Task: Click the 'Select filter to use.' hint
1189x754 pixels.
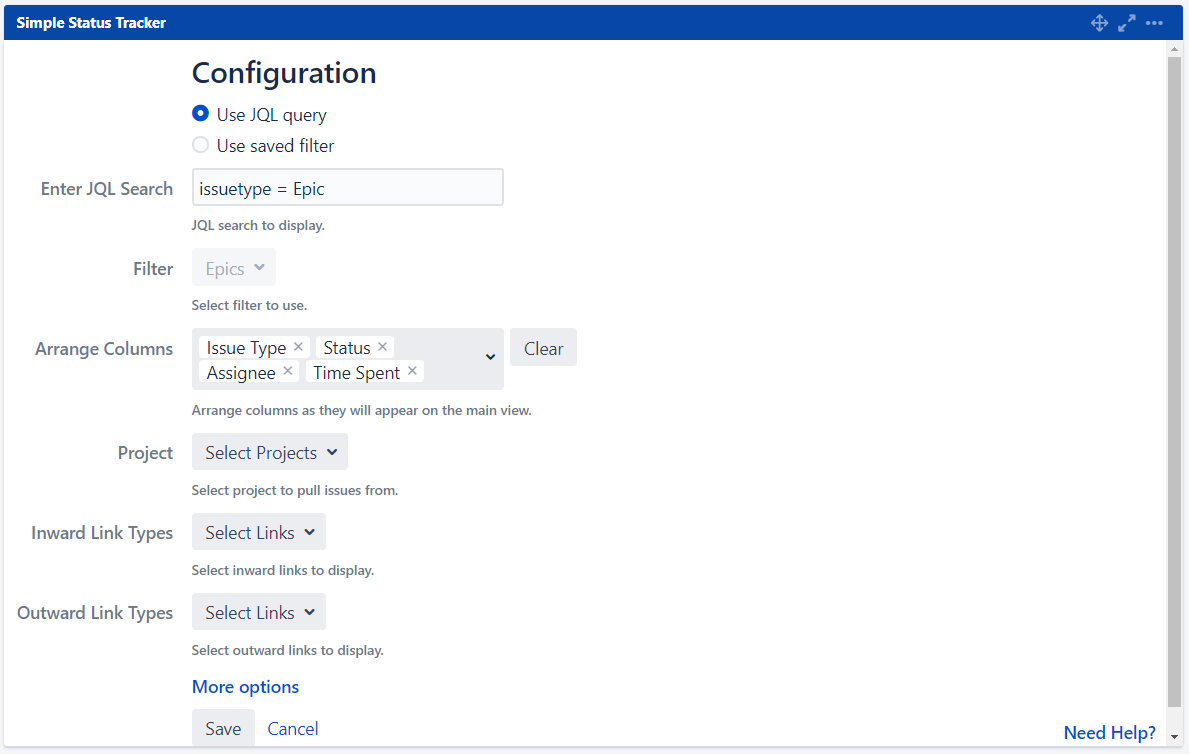Action: pyautogui.click(x=249, y=305)
